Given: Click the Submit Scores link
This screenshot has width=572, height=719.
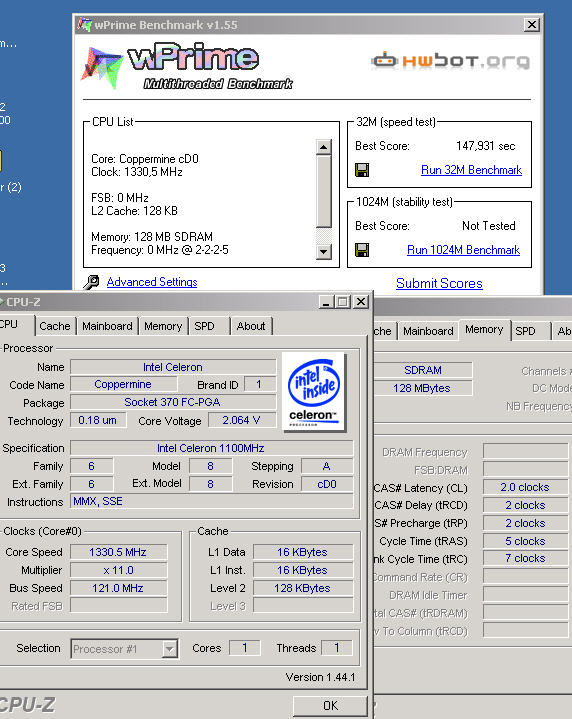Looking at the screenshot, I should pyautogui.click(x=439, y=283).
